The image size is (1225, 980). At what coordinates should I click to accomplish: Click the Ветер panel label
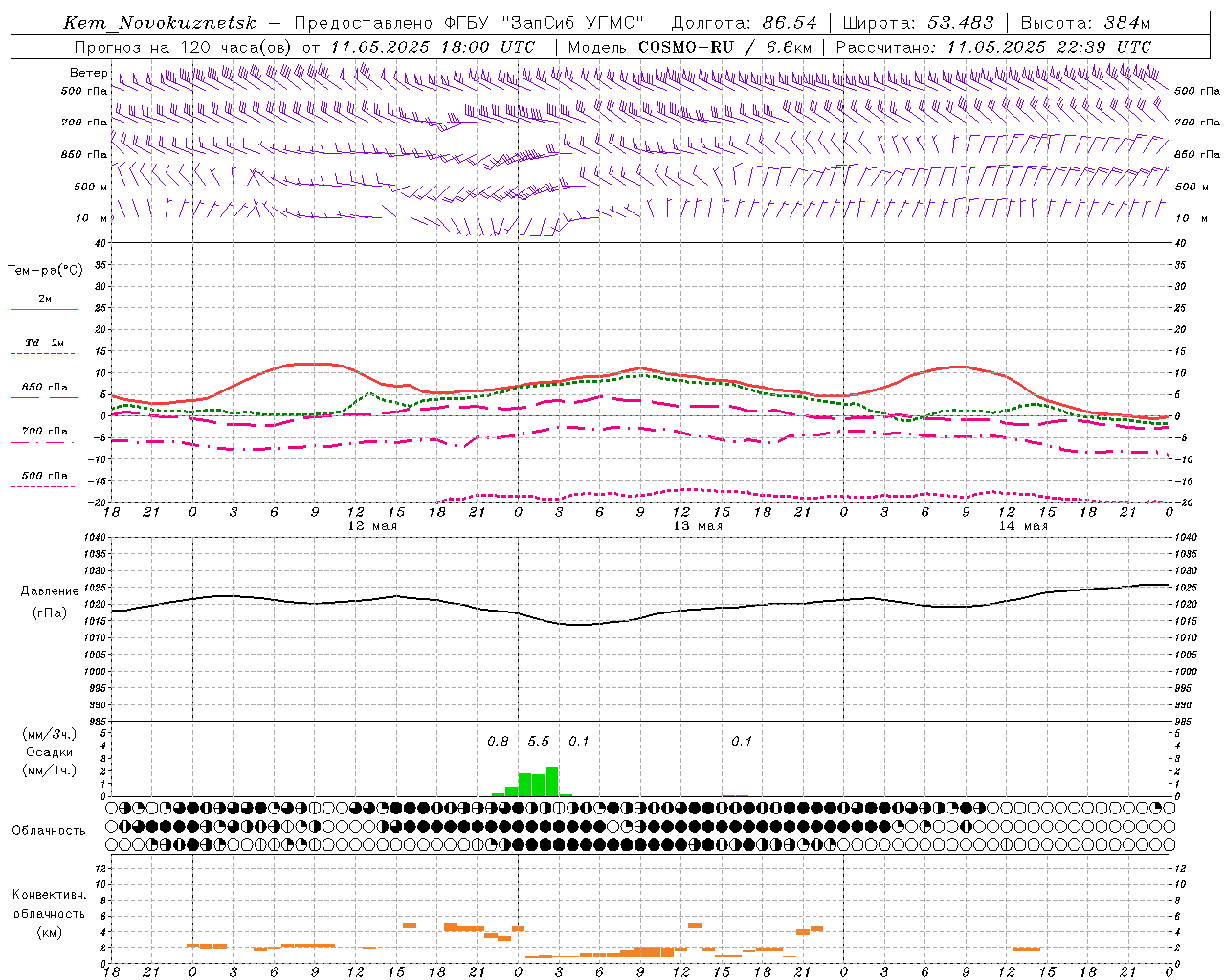pyautogui.click(x=88, y=73)
